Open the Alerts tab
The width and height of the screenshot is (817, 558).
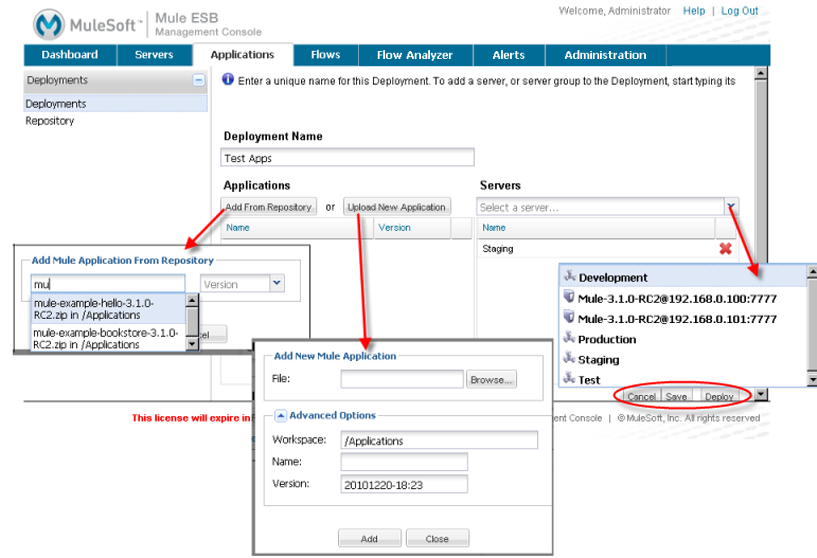click(510, 55)
